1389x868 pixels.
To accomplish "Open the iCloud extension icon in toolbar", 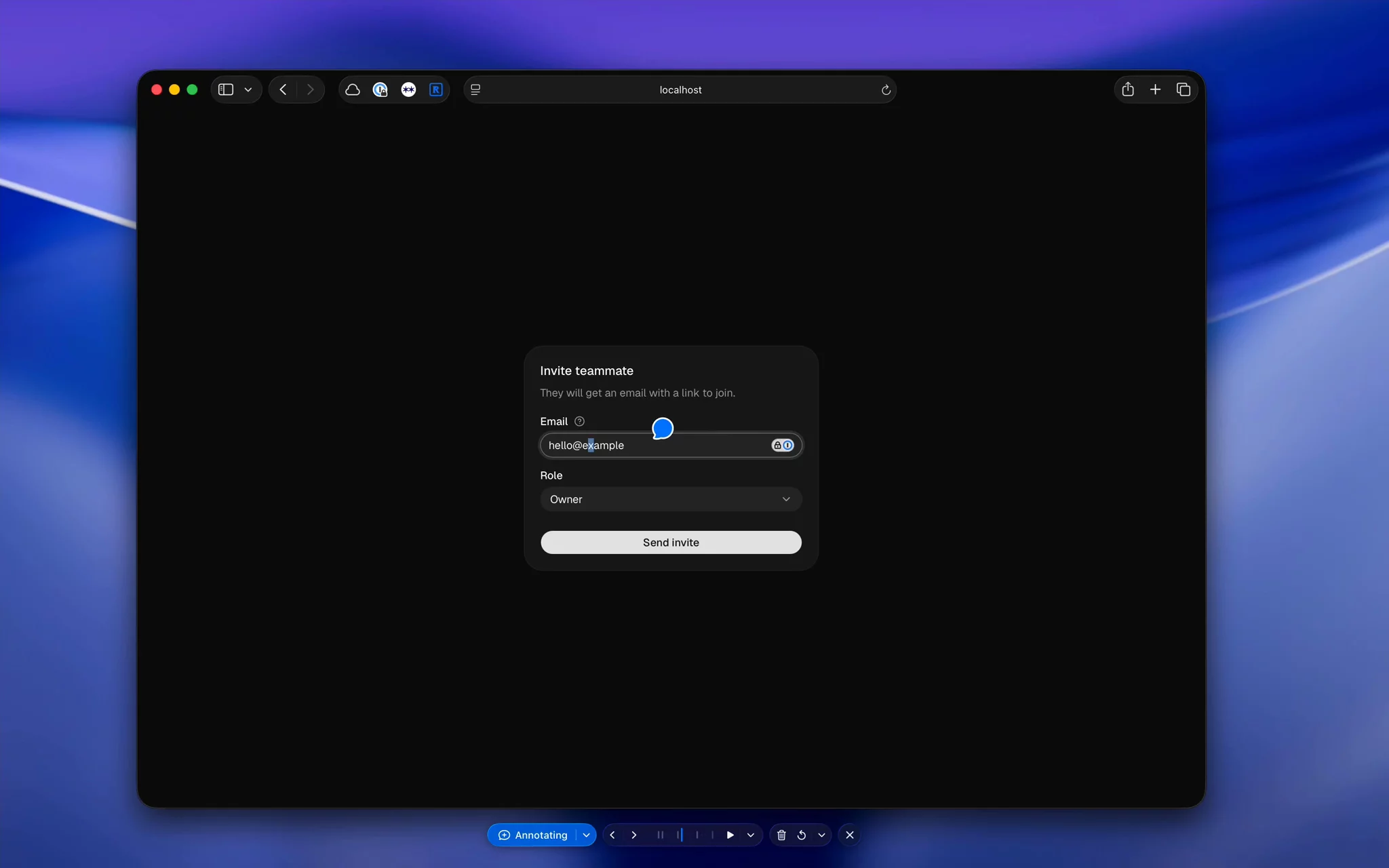I will (353, 90).
